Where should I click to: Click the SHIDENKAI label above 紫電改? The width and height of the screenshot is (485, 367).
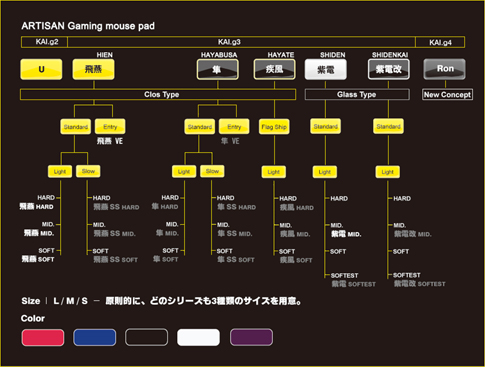coord(390,55)
